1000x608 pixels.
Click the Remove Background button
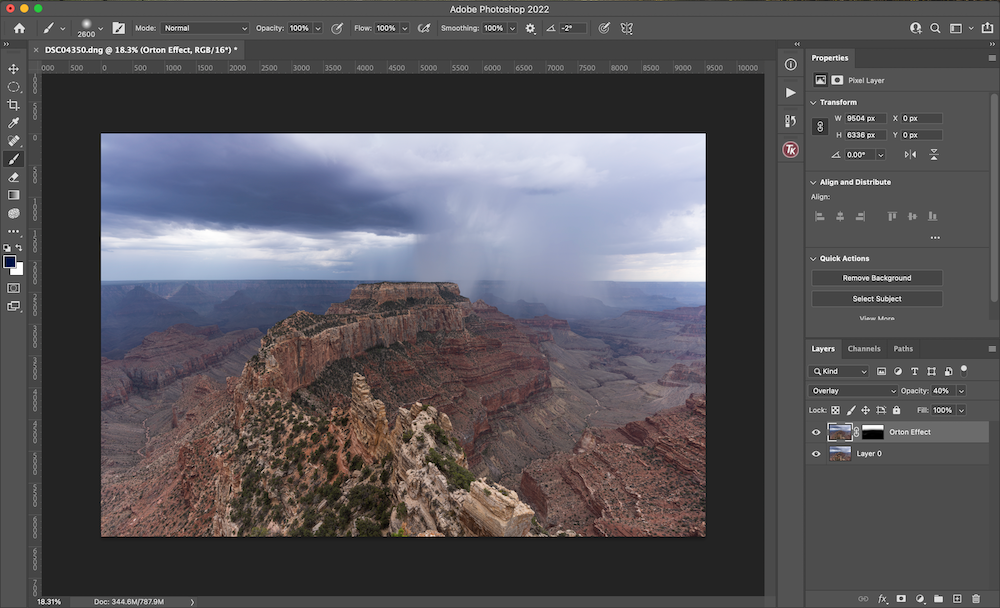pos(876,277)
